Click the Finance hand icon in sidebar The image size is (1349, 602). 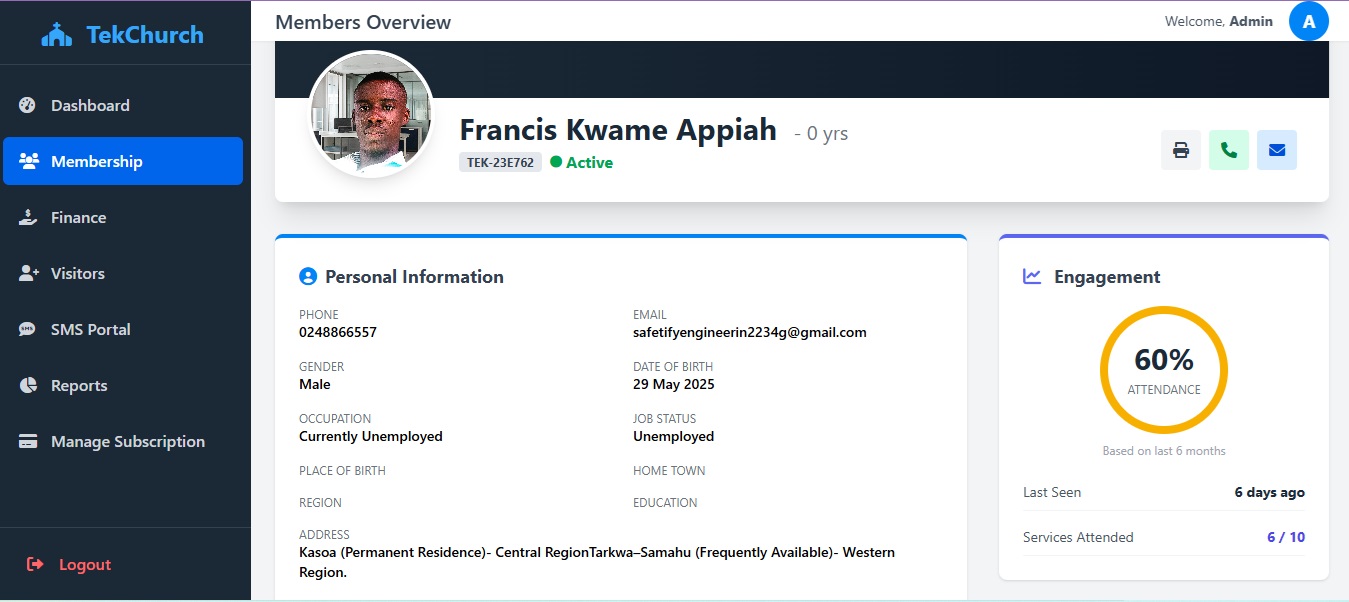point(28,217)
